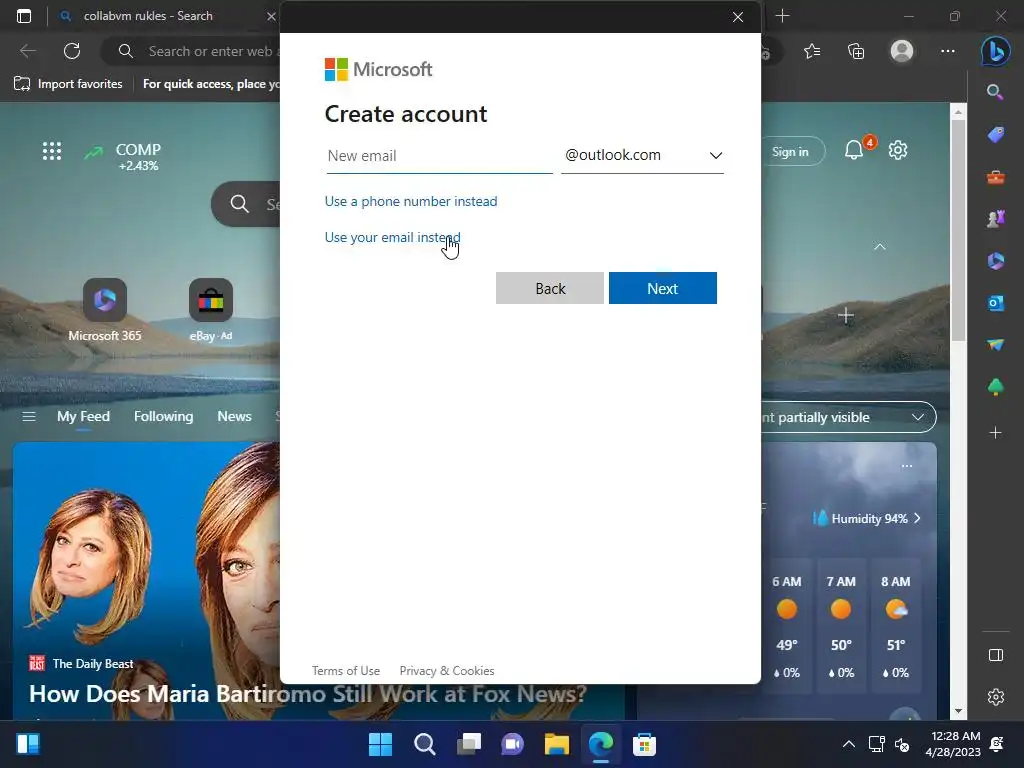Open new tab page settings gear
Image resolution: width=1024 pixels, height=768 pixels.
click(898, 150)
